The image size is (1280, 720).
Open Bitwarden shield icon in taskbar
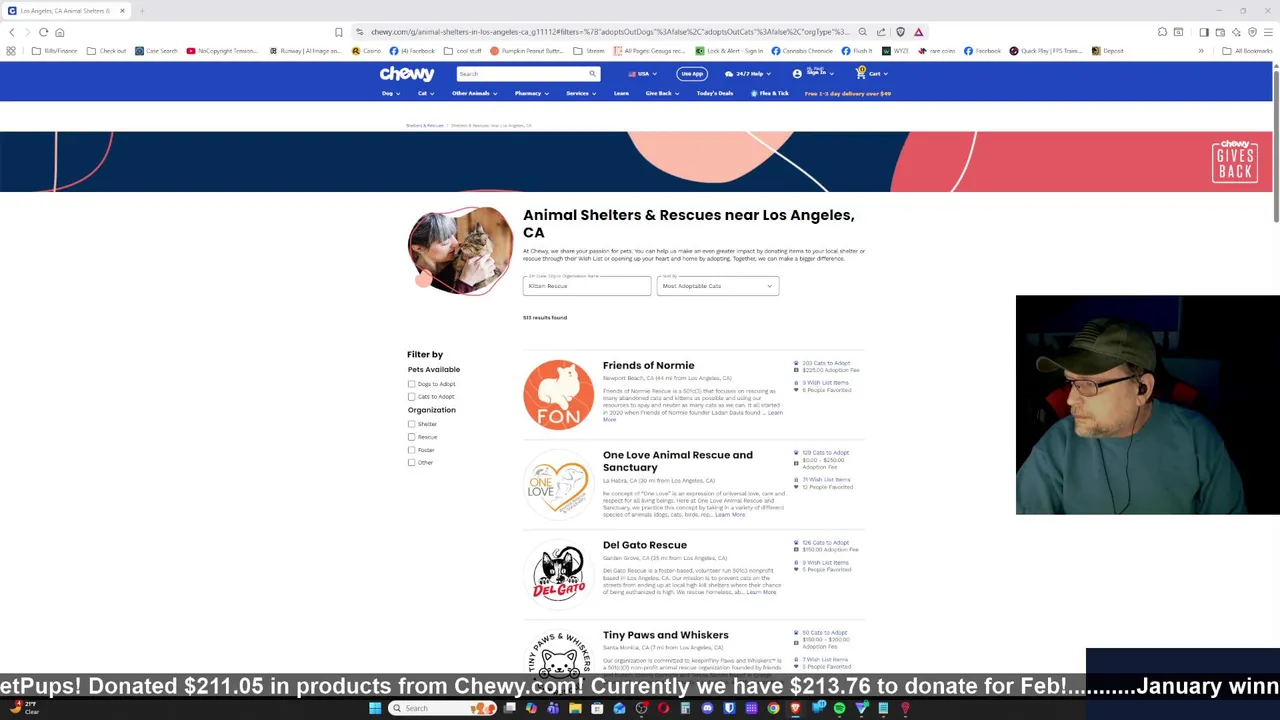coord(729,708)
